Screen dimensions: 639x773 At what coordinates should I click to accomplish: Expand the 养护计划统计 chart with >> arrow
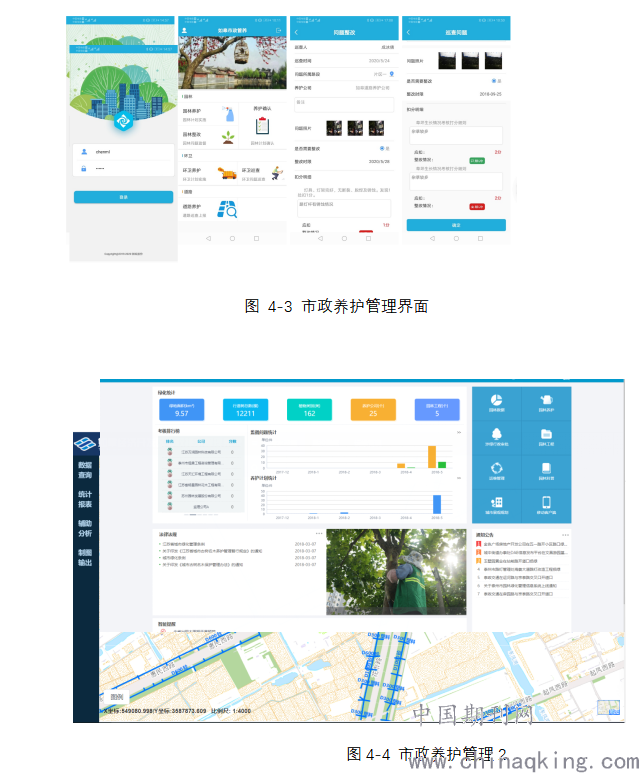coord(459,478)
